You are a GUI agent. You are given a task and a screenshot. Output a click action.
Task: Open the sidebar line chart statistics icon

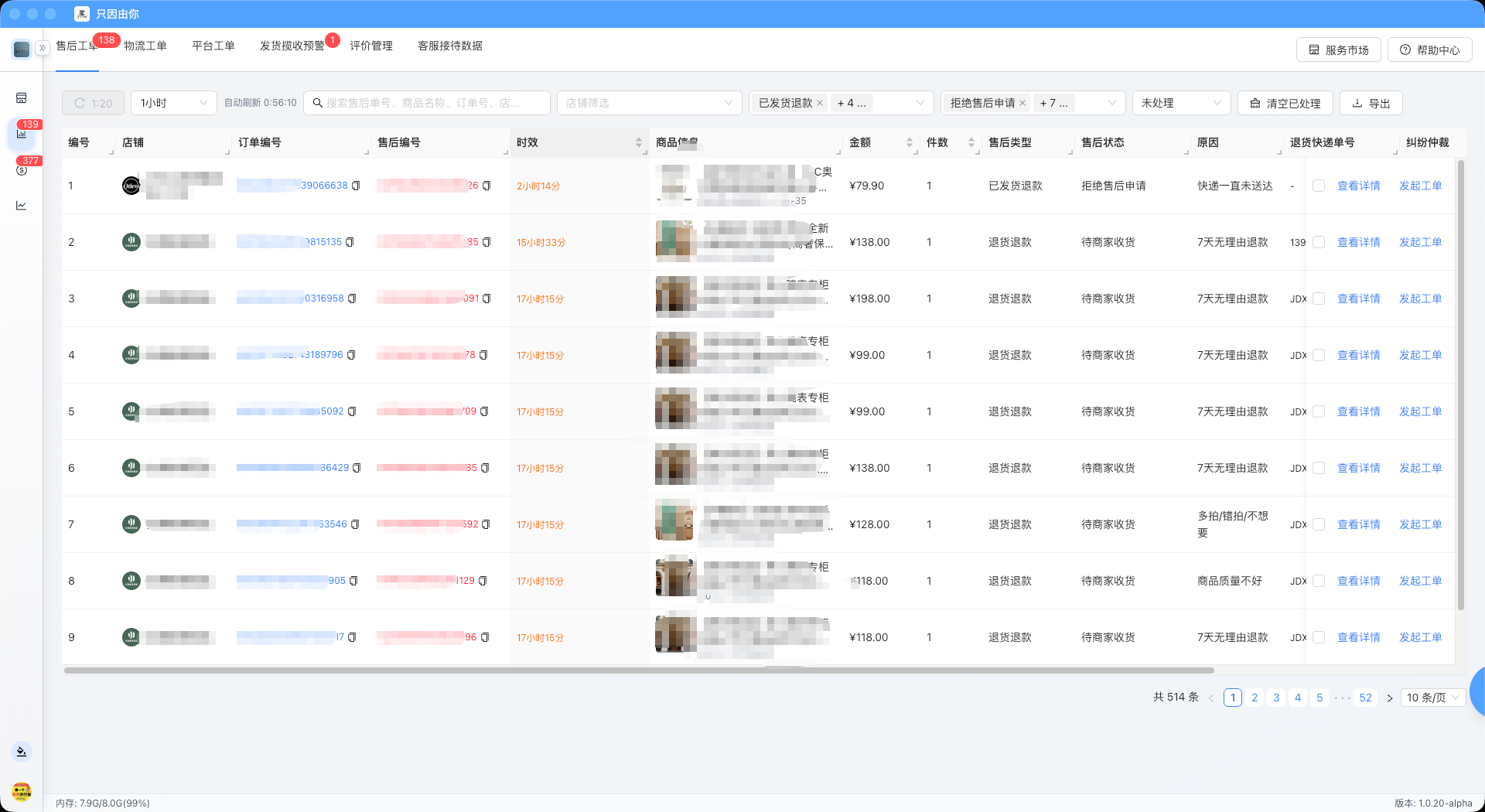coord(22,206)
